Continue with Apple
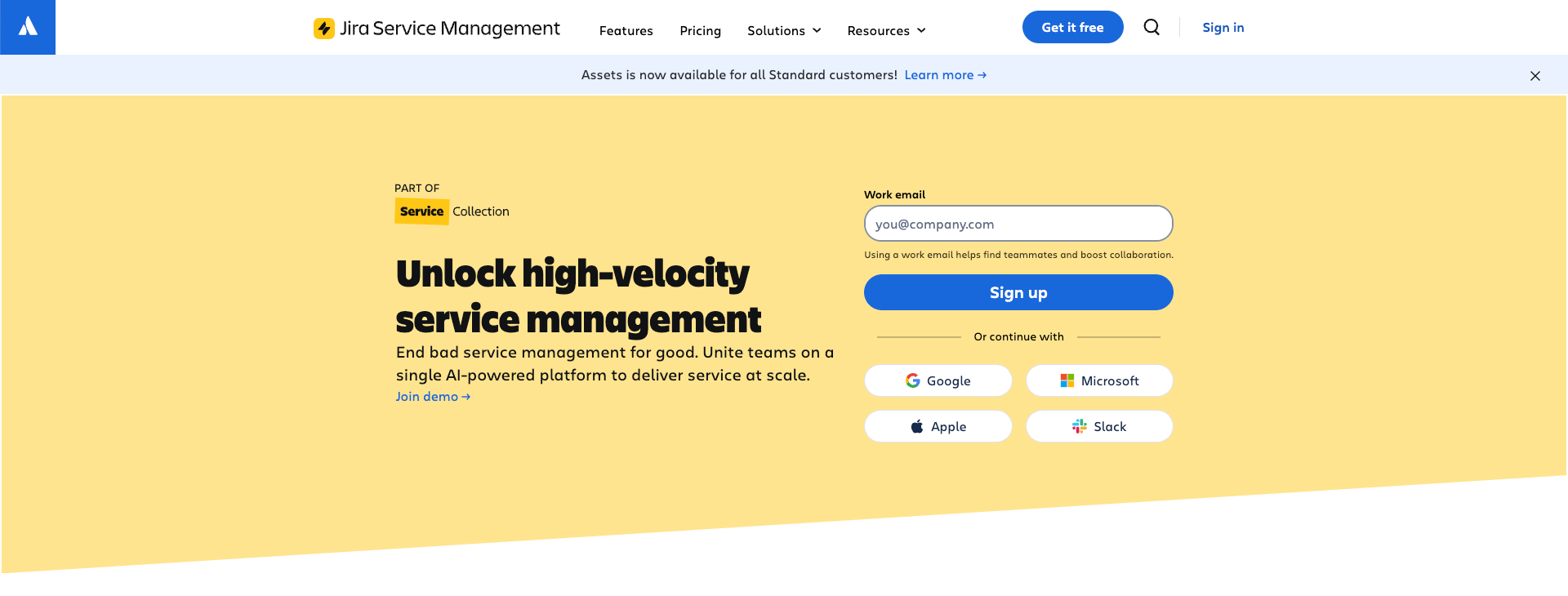The image size is (1568, 596). [x=938, y=426]
